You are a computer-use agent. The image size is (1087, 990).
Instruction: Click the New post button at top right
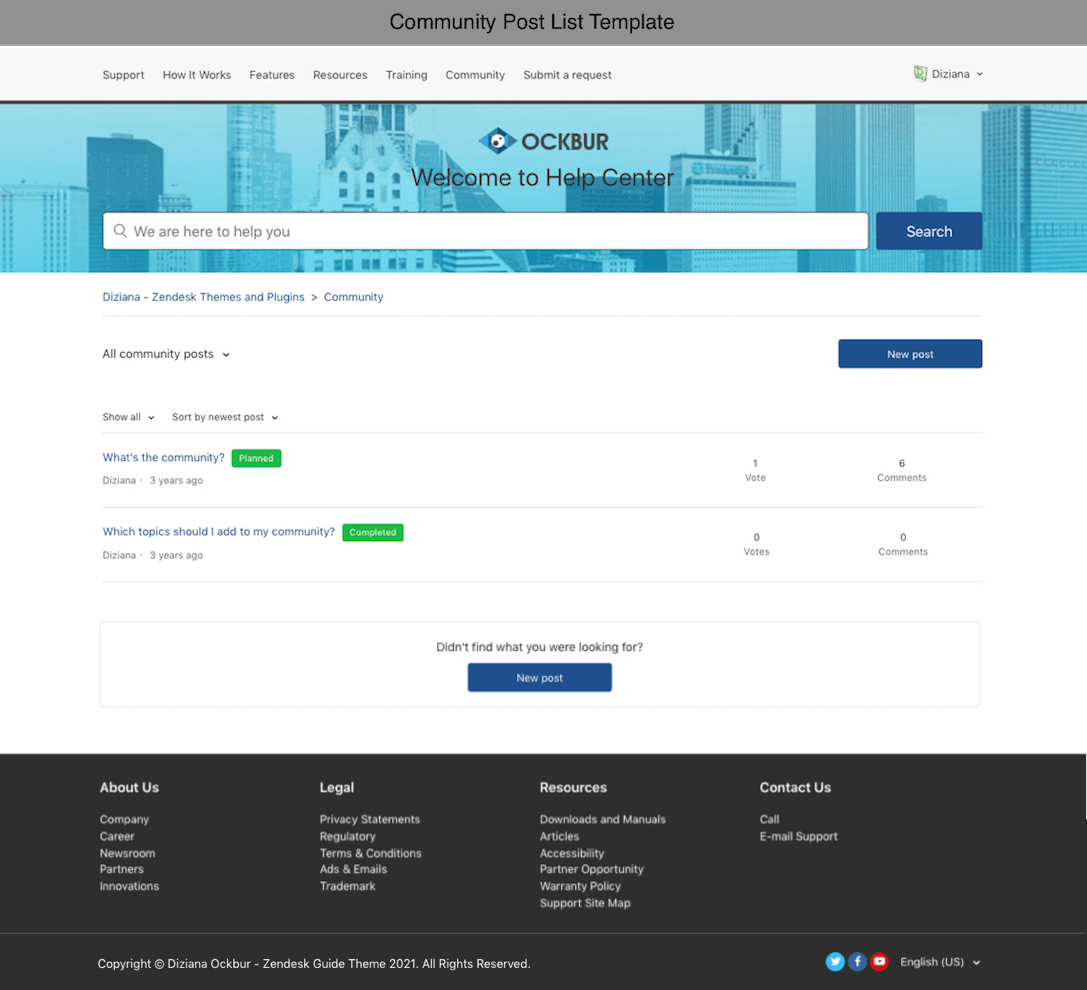click(x=909, y=354)
